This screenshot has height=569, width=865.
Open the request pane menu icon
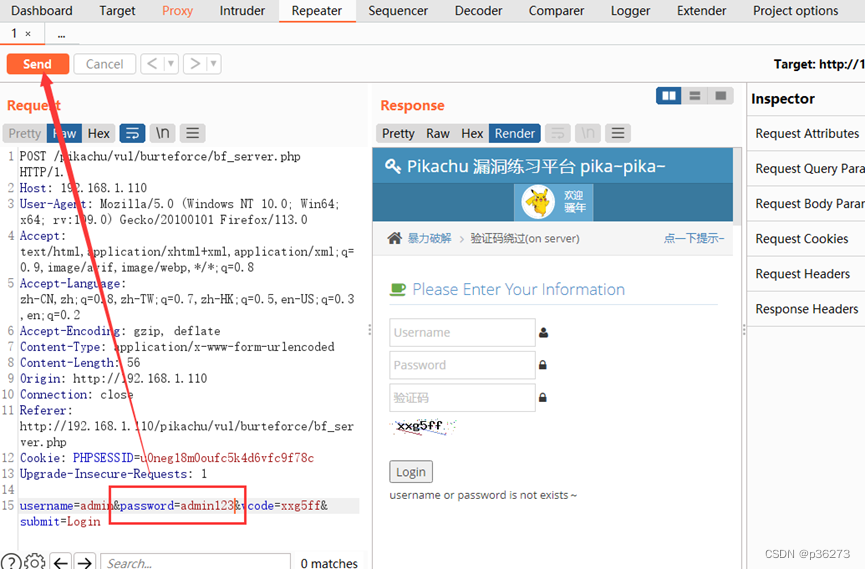(x=193, y=133)
